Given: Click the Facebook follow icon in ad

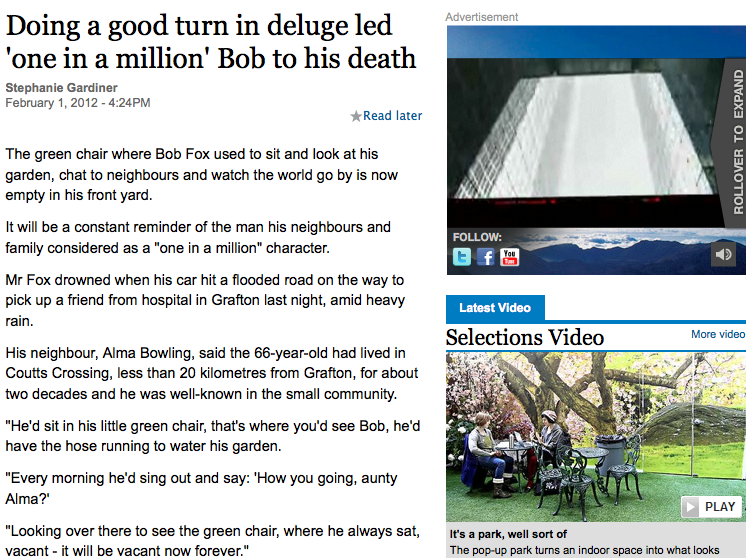Looking at the screenshot, I should pos(486,257).
